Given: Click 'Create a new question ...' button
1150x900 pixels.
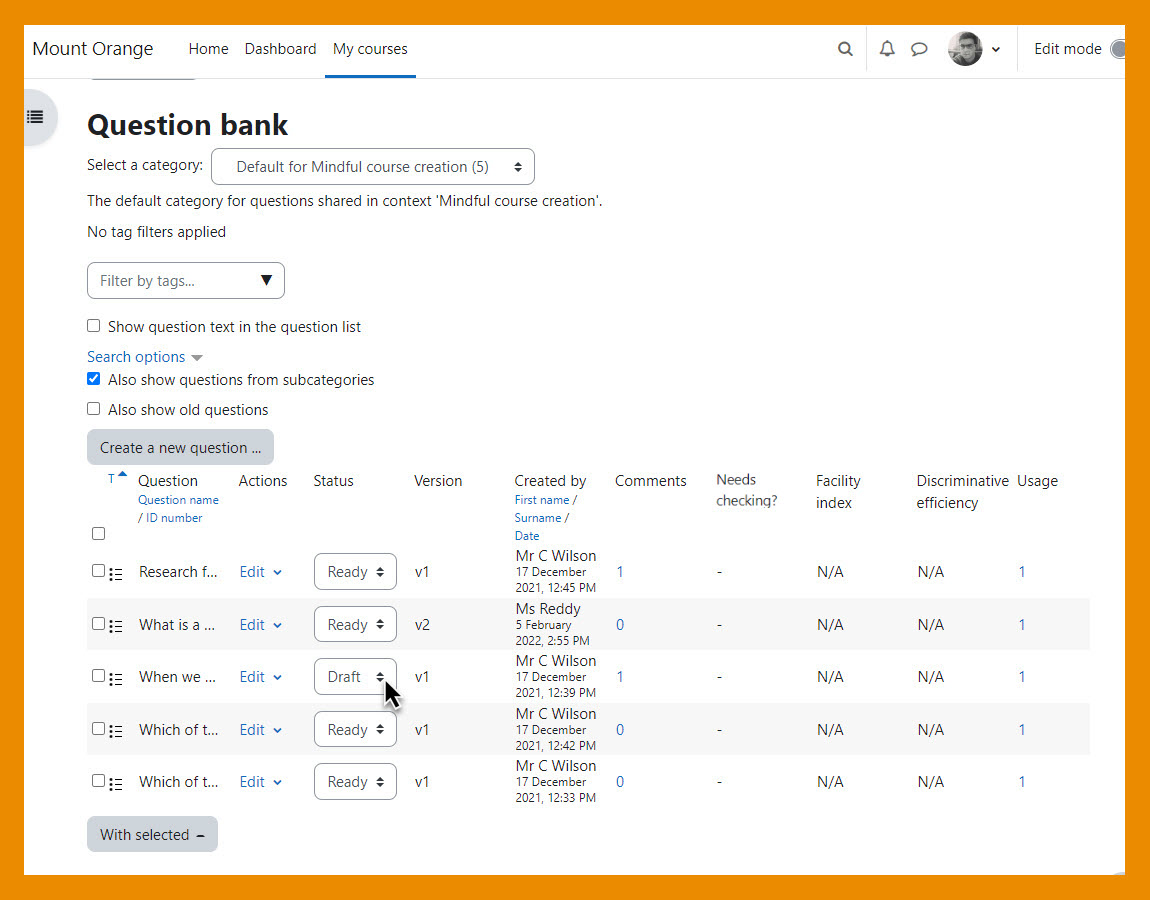Looking at the screenshot, I should (x=180, y=448).
